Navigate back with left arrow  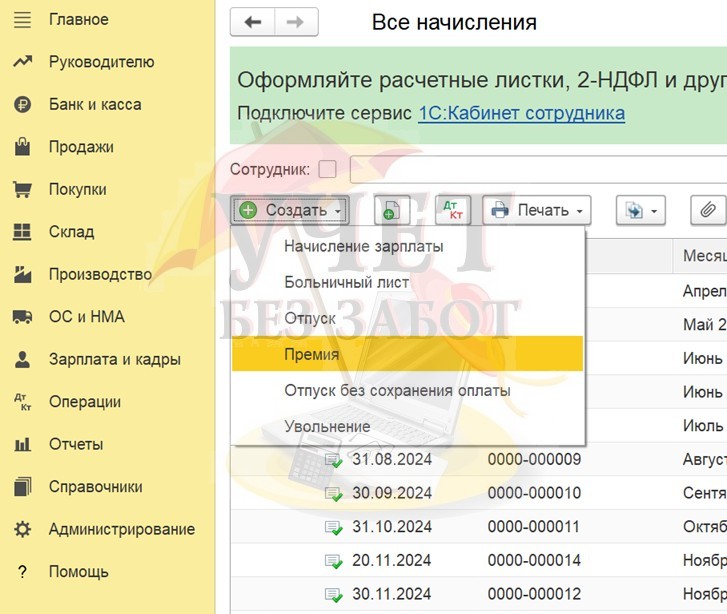coord(252,22)
